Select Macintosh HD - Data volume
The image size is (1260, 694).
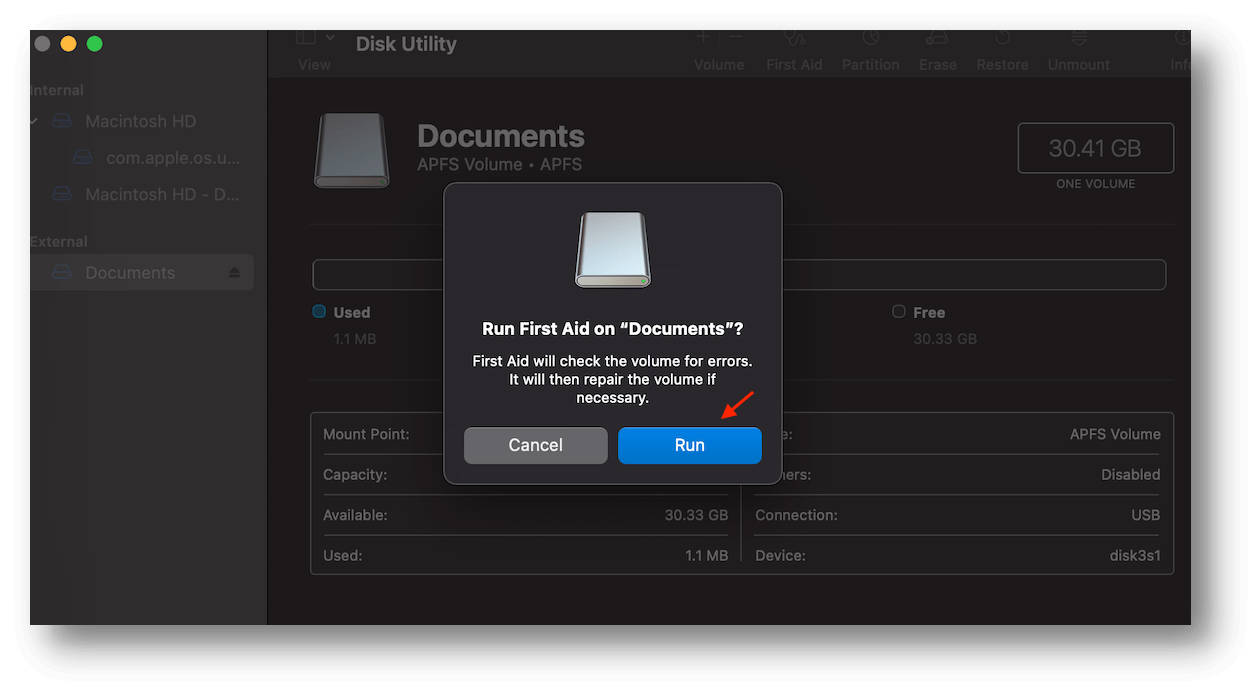(x=162, y=194)
